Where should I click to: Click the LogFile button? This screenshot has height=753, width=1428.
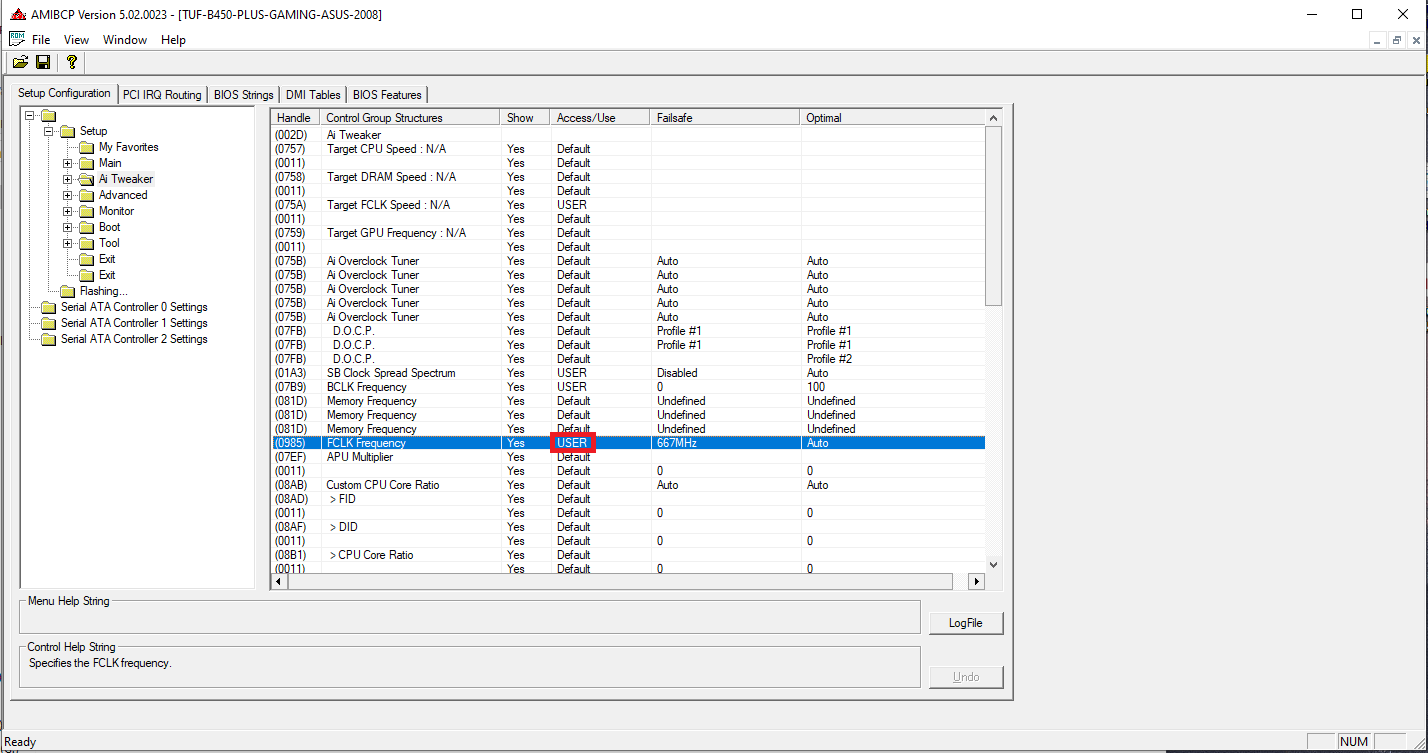[x=966, y=623]
